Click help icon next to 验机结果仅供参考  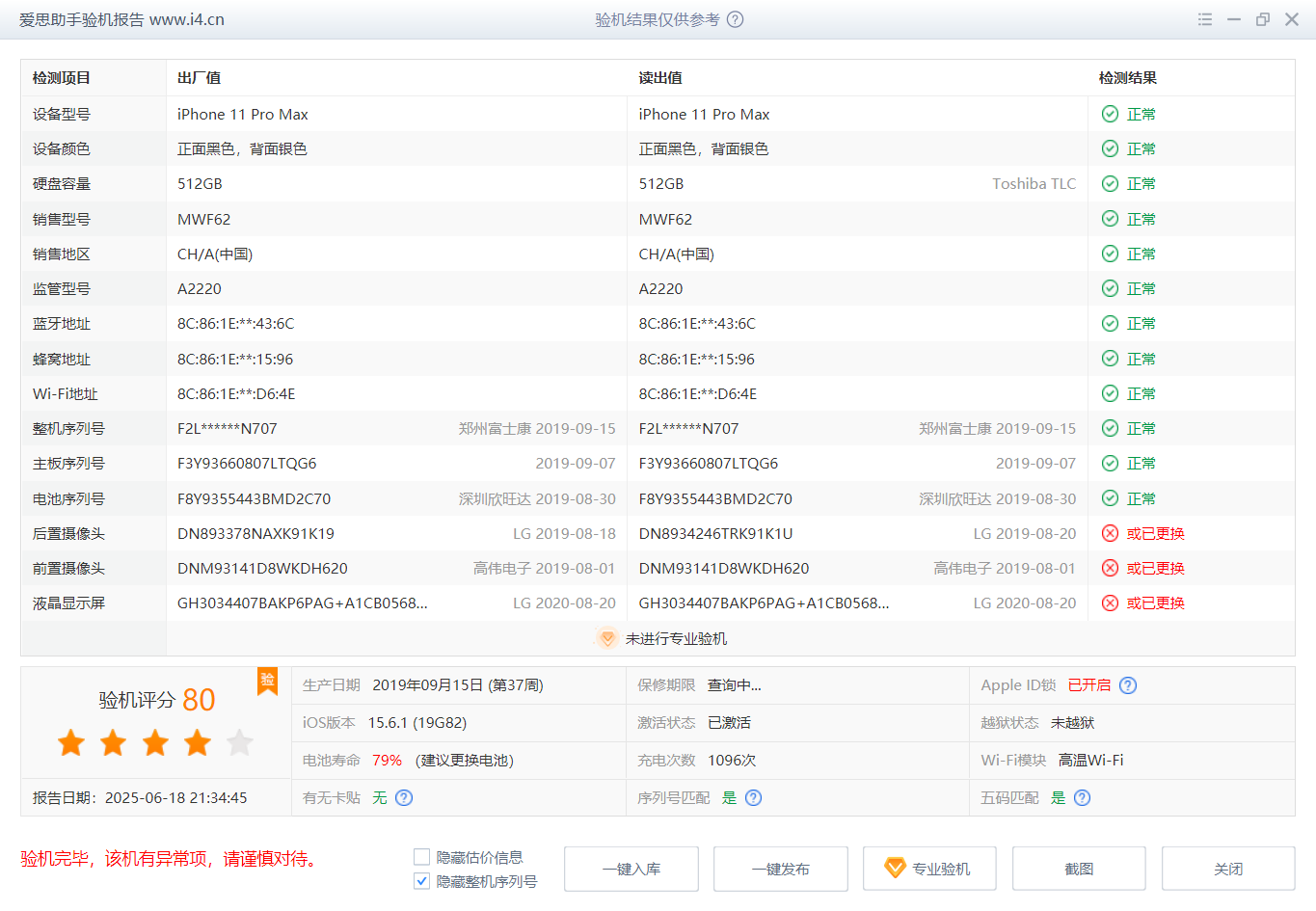[735, 19]
